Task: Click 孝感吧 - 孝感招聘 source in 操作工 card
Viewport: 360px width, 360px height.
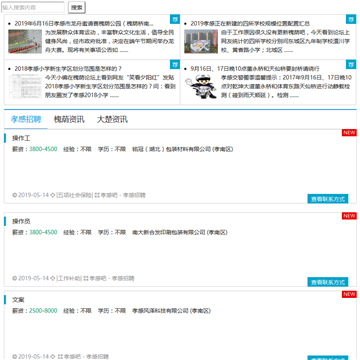Action: pos(123,195)
